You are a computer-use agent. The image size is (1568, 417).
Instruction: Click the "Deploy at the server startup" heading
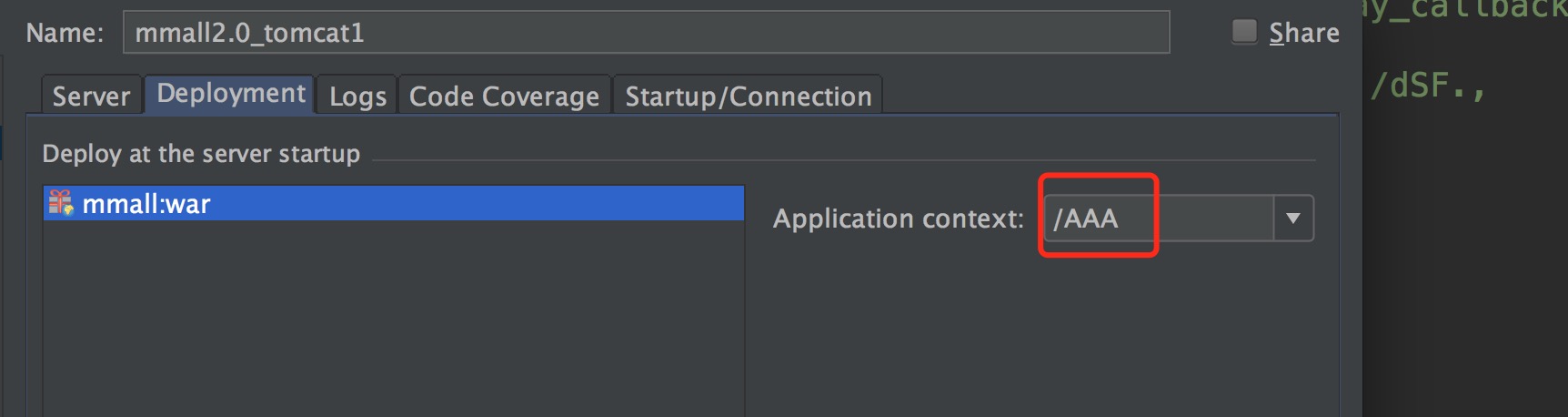(x=201, y=154)
